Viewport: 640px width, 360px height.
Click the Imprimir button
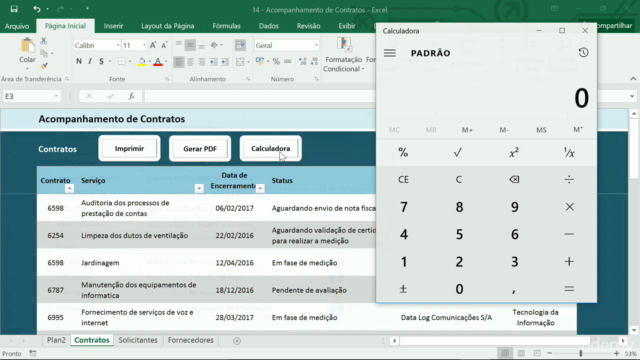coord(129,149)
